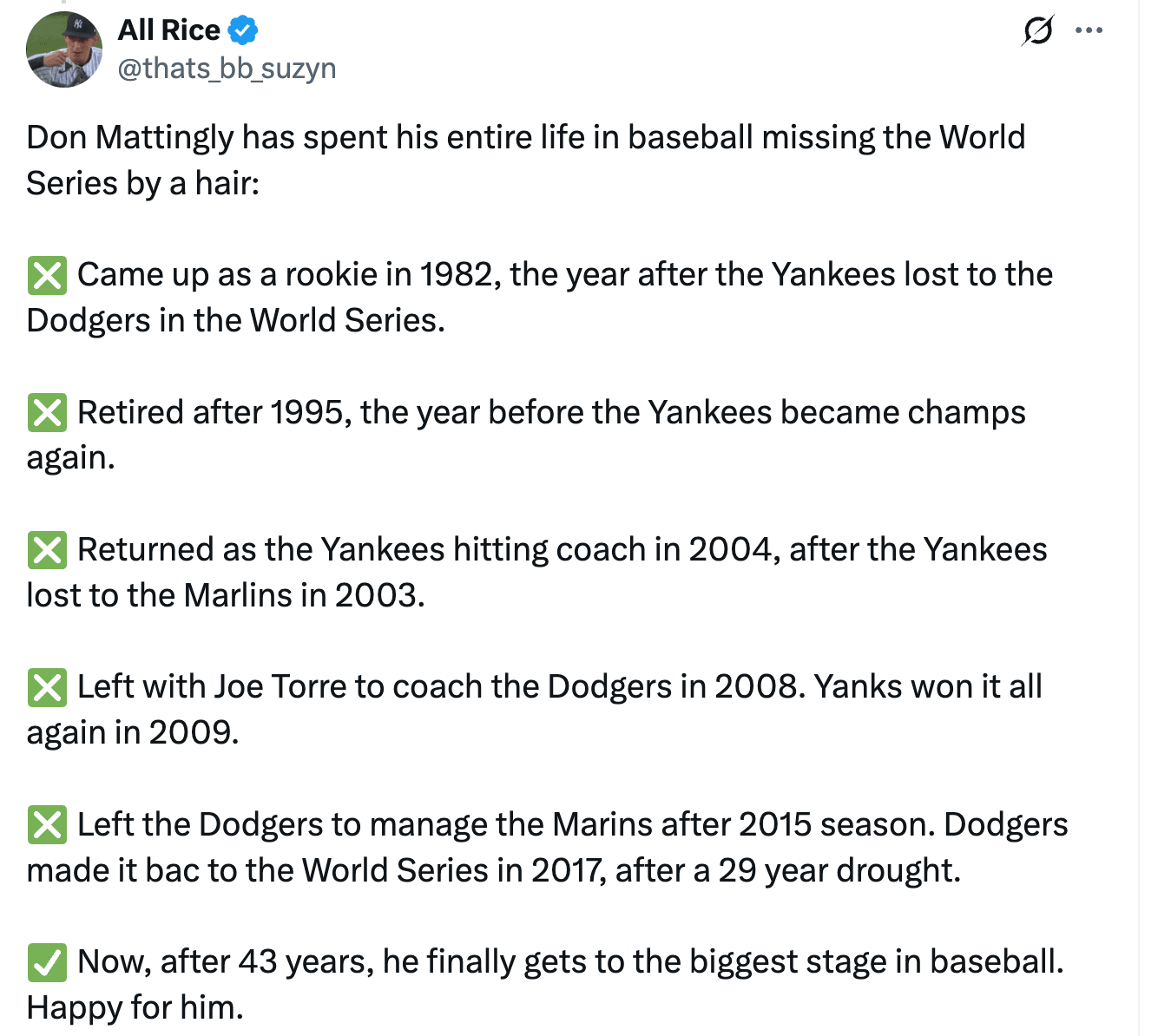Click the red cross emoji beside the 1982 rookie line
Image resolution: width=1158 pixels, height=1036 pixels.
(48, 275)
